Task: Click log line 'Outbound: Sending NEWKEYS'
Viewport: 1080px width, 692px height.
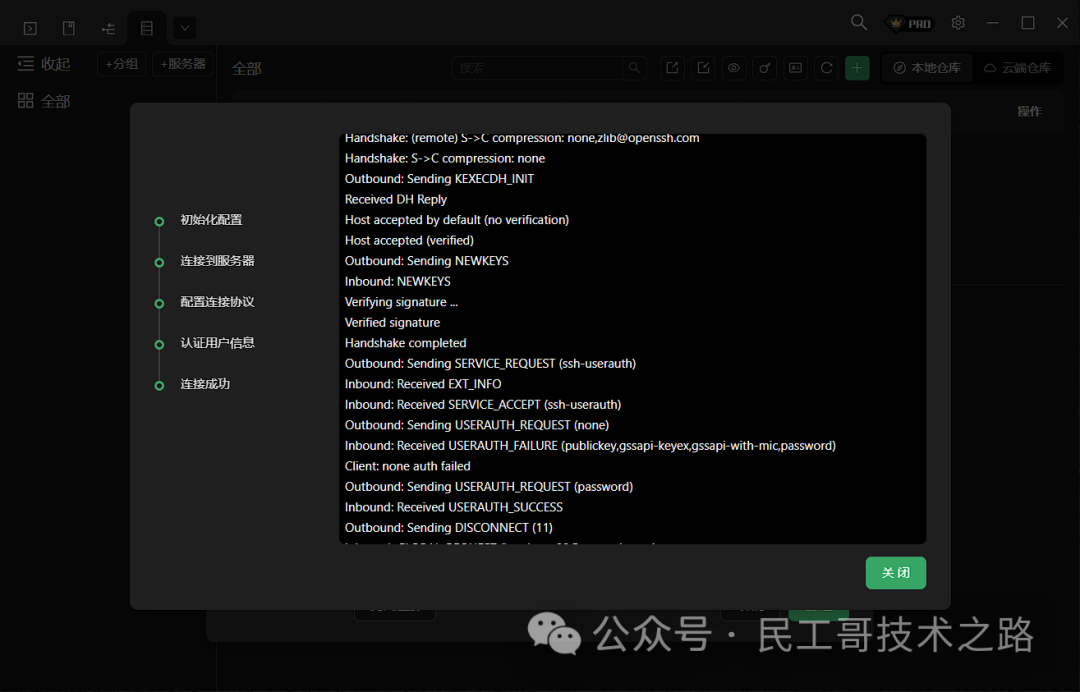Action: tap(427, 261)
